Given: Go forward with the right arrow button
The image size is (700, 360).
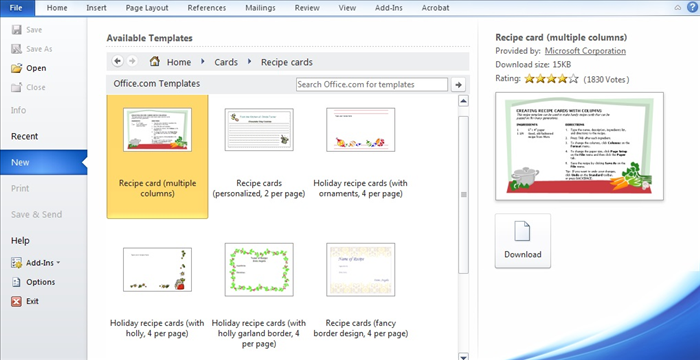Looking at the screenshot, I should (132, 61).
